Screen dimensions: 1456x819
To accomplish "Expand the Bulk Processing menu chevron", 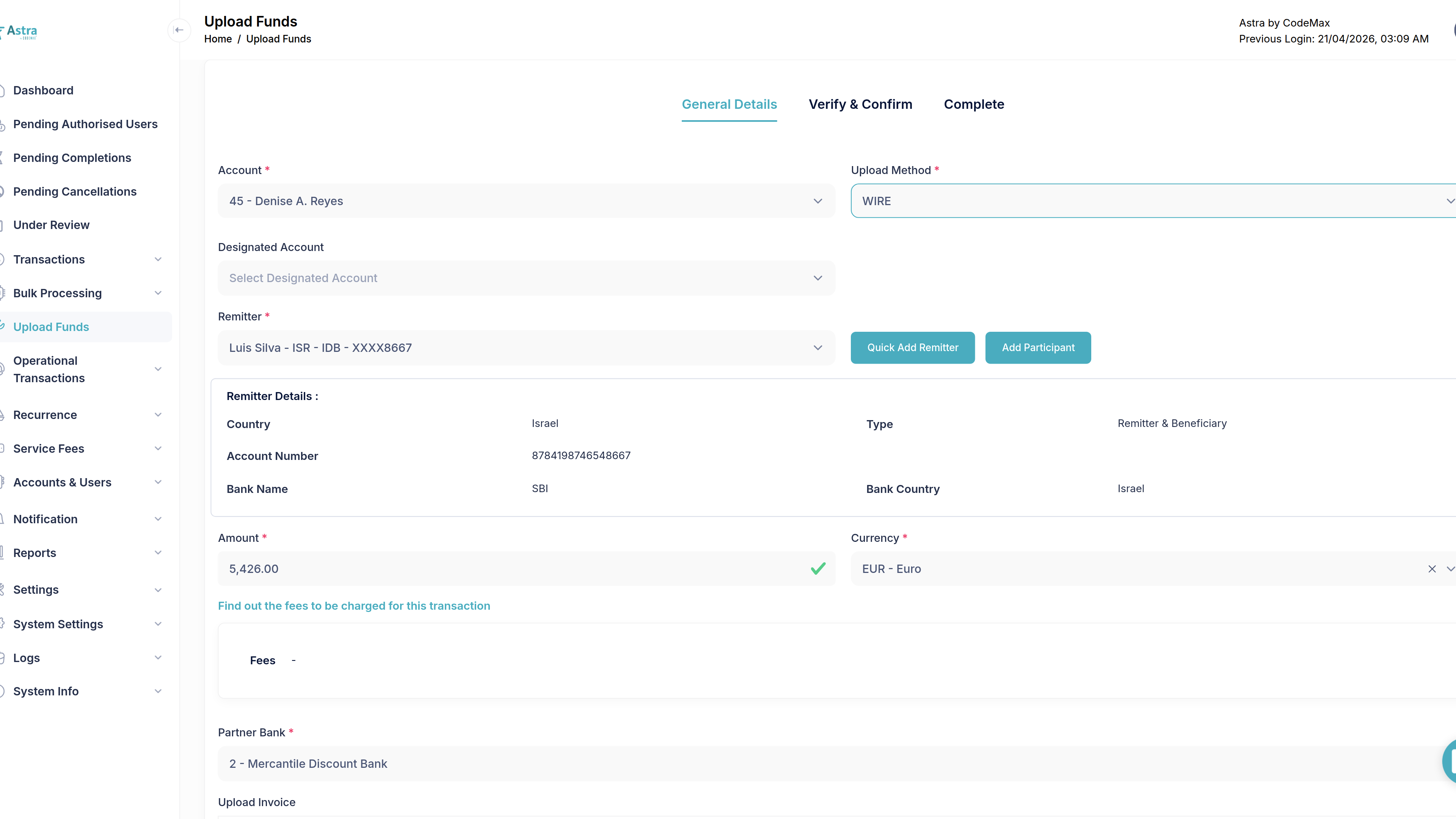I will coord(158,293).
